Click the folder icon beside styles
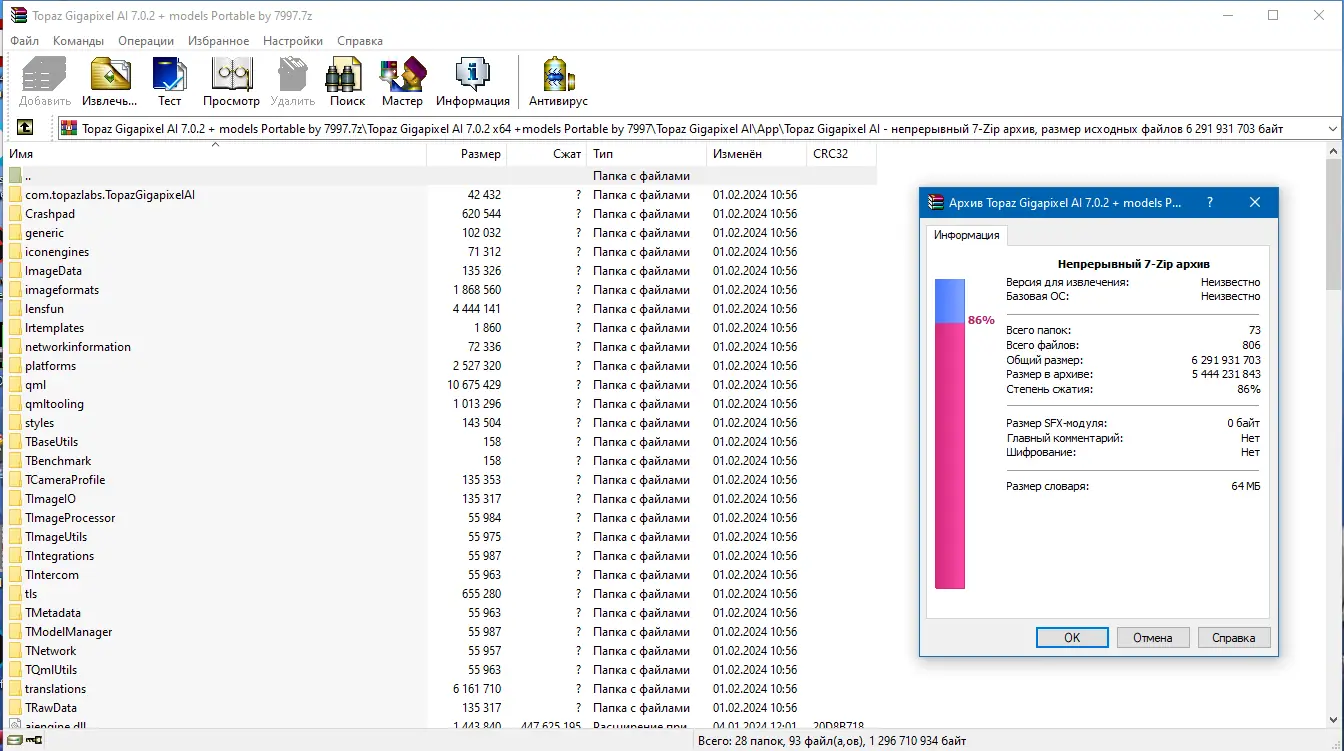The image size is (1344, 751). coord(15,423)
